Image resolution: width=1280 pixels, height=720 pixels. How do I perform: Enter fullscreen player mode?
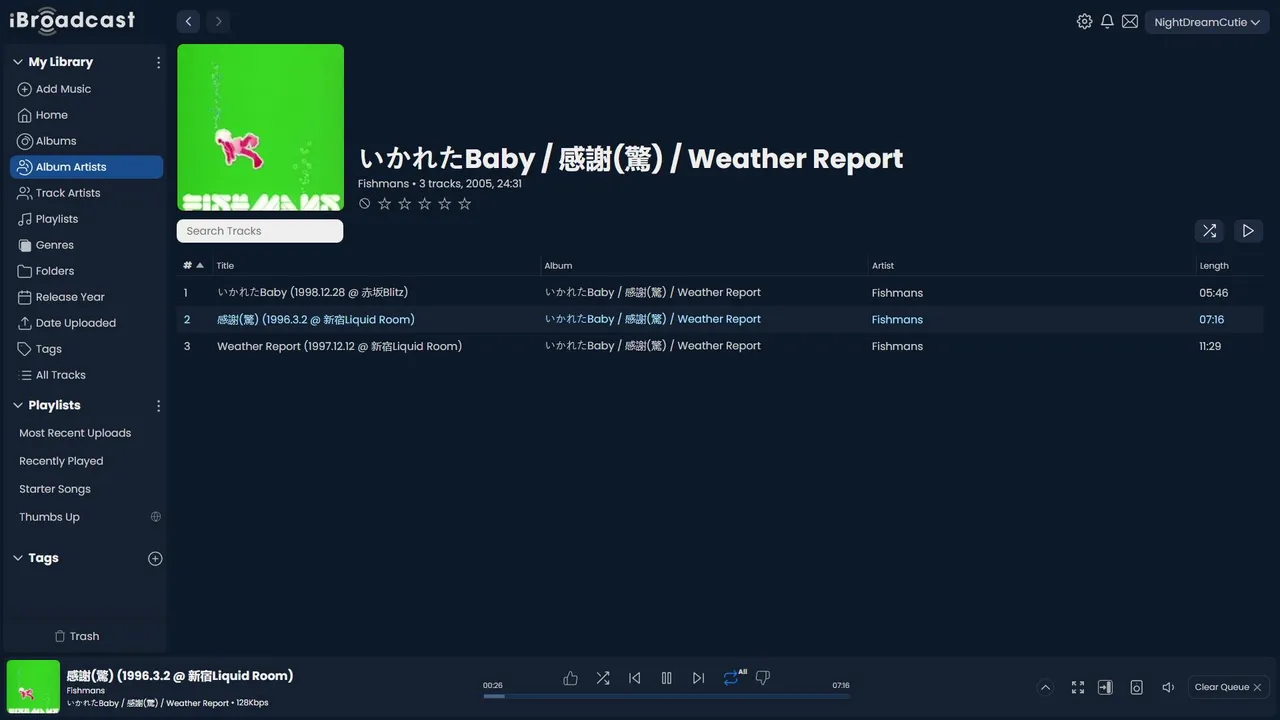(x=1078, y=687)
